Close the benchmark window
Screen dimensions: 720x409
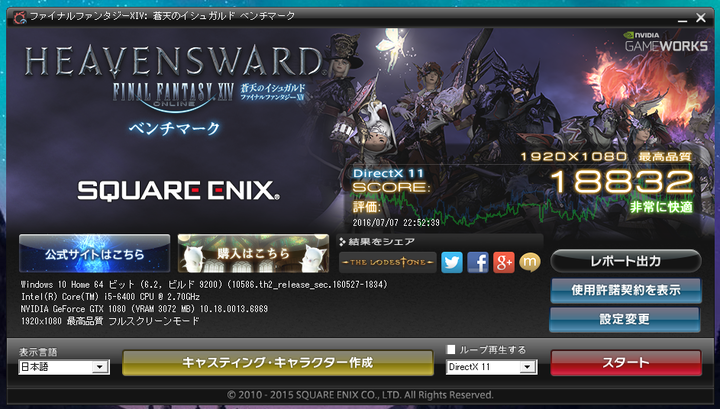pos(701,18)
